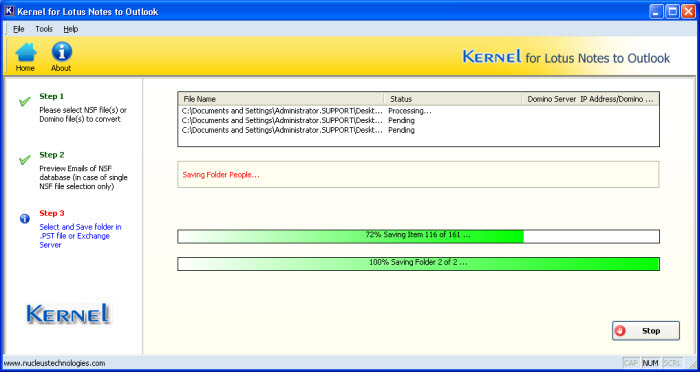This screenshot has height=372, width=700.
Task: Click 'Please select NSF file(s)' description
Action: pyautogui.click(x=83, y=114)
